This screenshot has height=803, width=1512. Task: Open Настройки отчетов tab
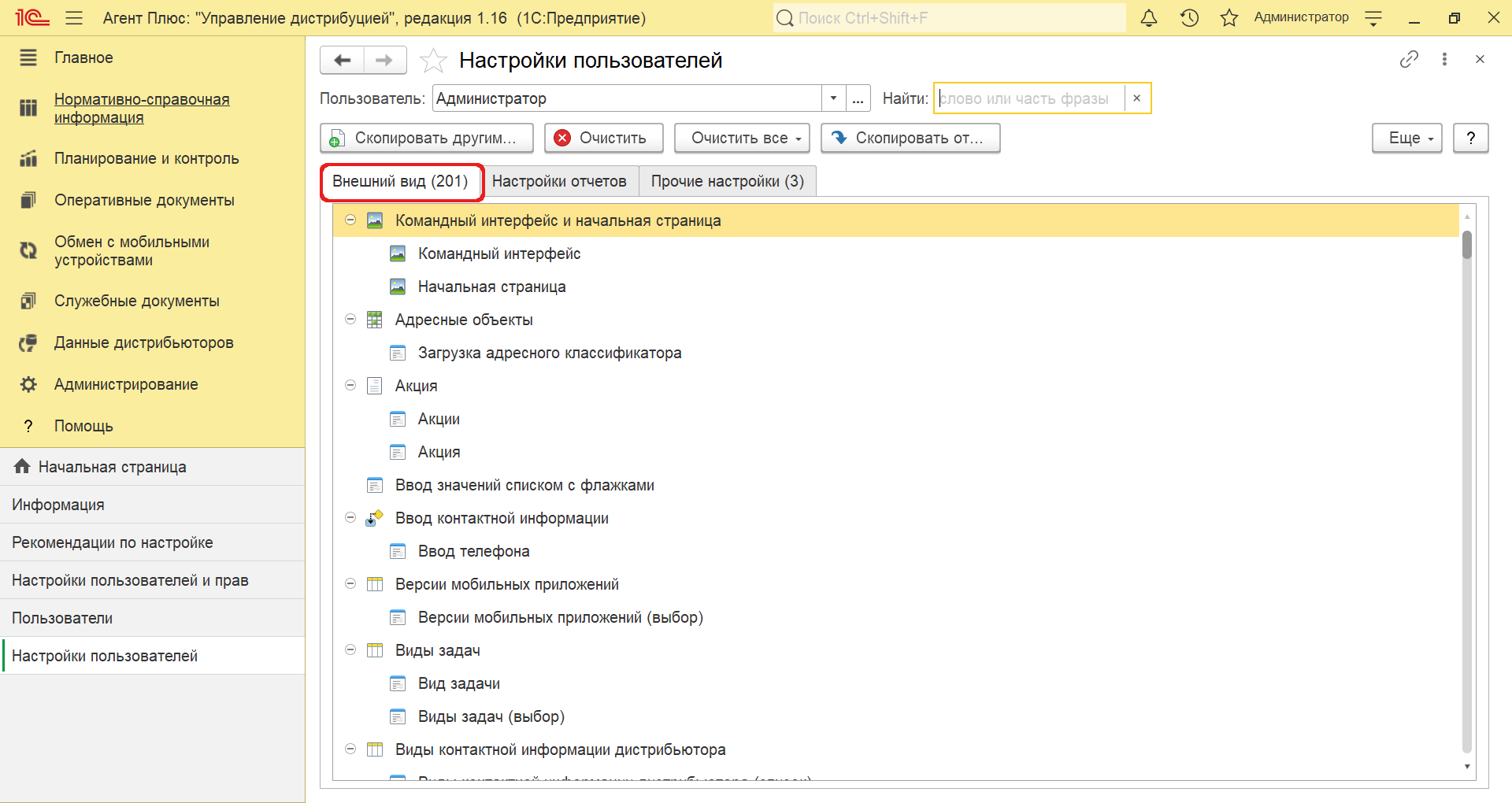[x=559, y=181]
